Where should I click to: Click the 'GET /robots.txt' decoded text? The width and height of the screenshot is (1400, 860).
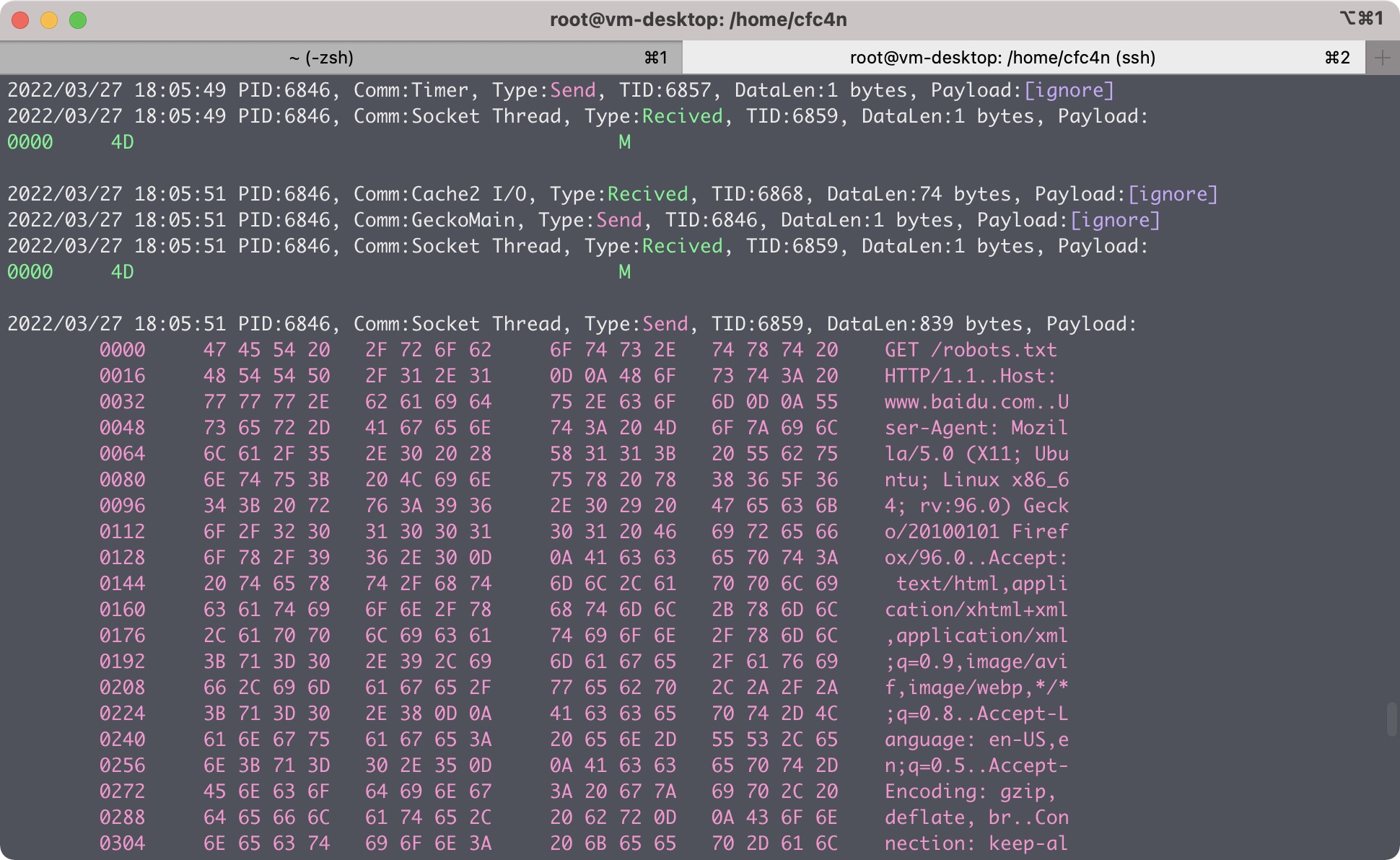point(970,350)
